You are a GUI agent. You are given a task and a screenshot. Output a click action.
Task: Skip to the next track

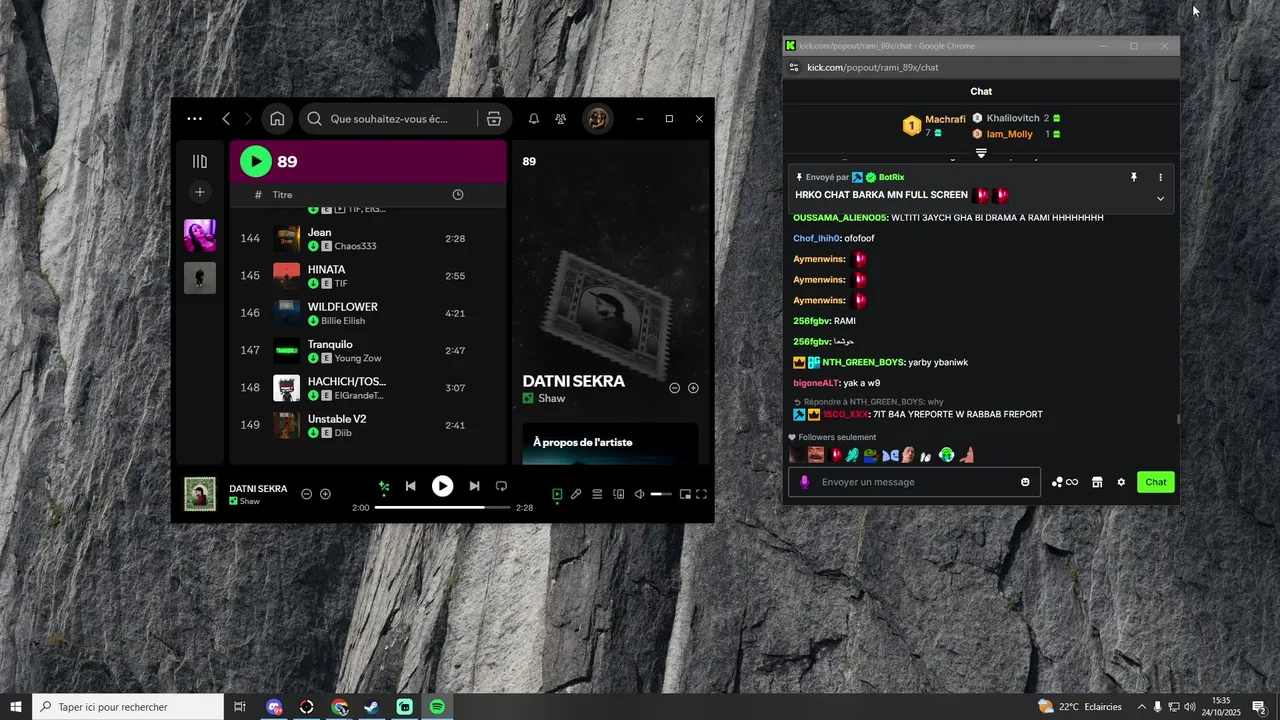(474, 486)
